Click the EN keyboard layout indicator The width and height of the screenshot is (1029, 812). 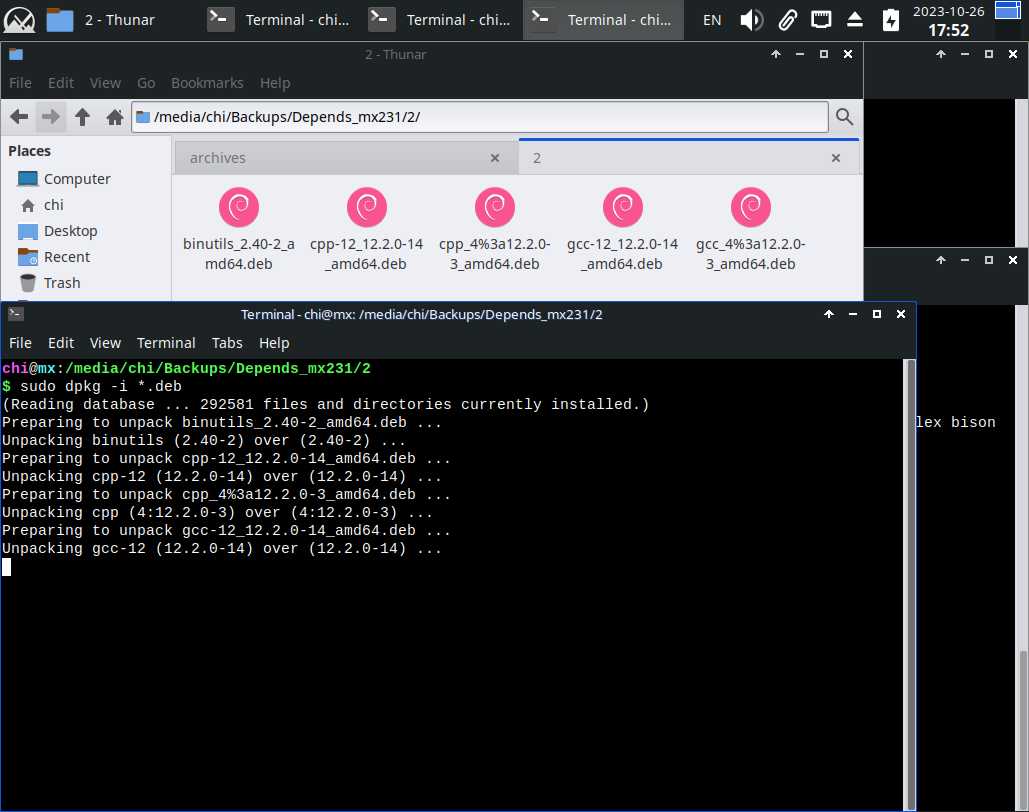[x=712, y=20]
